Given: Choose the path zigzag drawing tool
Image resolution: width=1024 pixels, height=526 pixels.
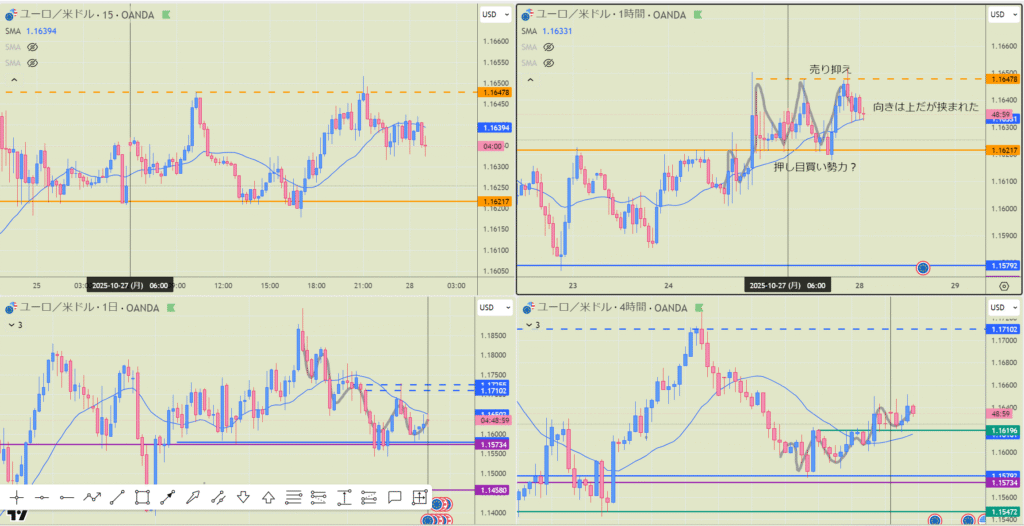Looking at the screenshot, I should tap(92, 497).
